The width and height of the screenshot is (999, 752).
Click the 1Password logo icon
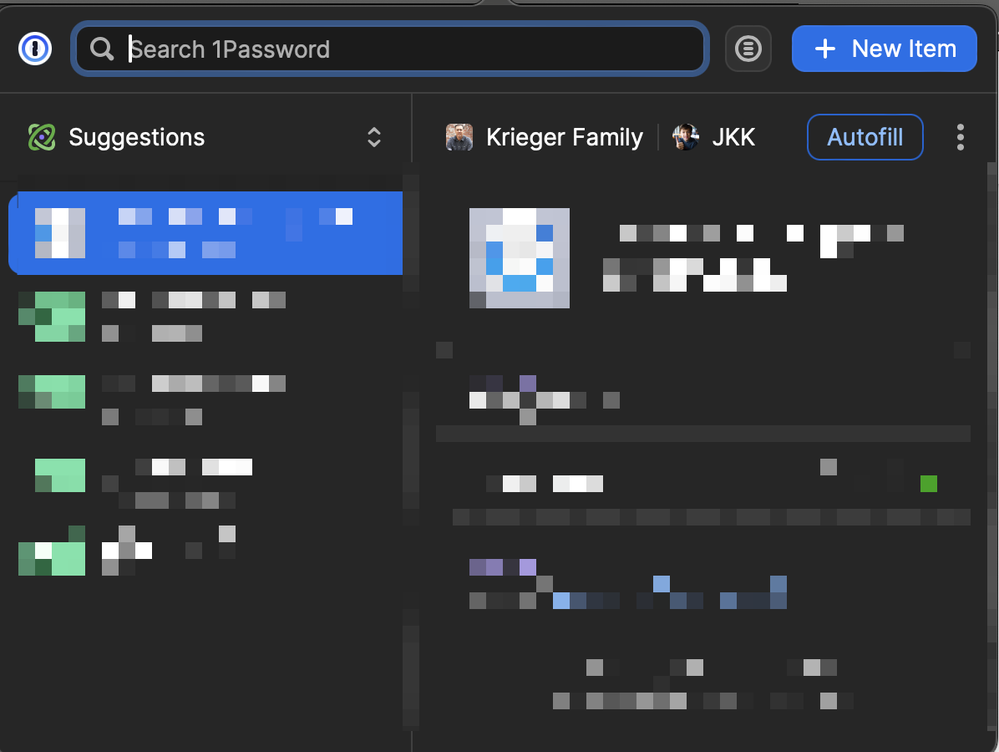pyautogui.click(x=35, y=48)
